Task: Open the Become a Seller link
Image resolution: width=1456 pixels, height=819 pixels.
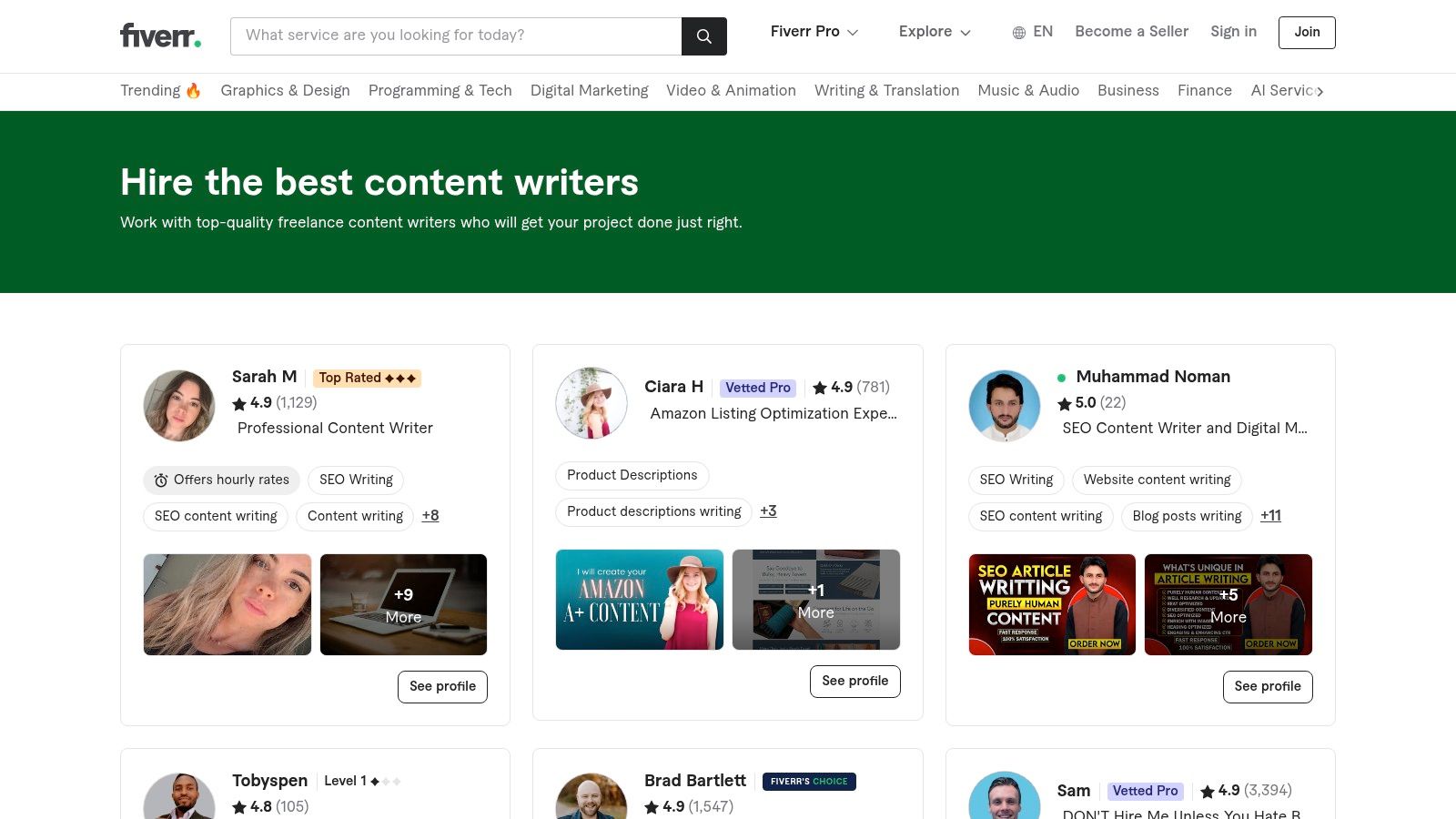Action: 1131,32
